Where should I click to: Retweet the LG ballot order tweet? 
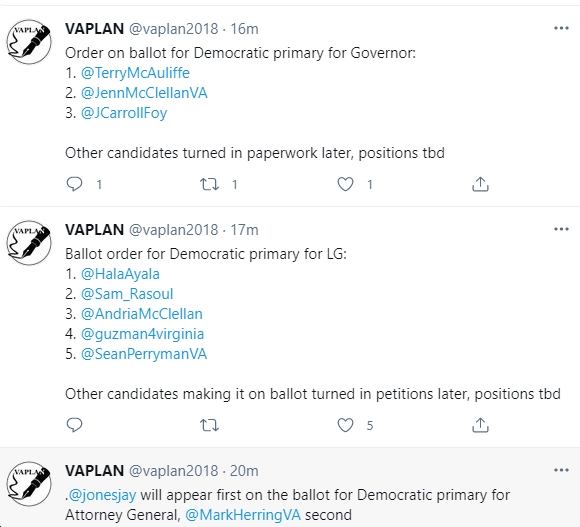coord(209,425)
